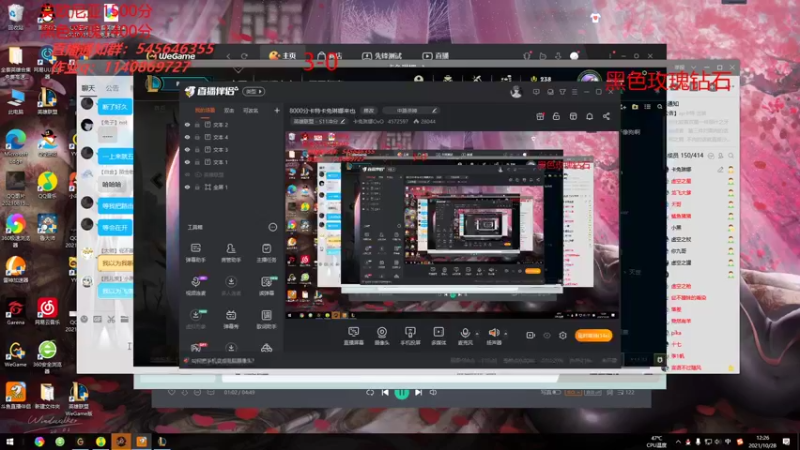Collapse the 工具箱 toolbox panel
The width and height of the screenshot is (800, 450).
click(x=273, y=227)
